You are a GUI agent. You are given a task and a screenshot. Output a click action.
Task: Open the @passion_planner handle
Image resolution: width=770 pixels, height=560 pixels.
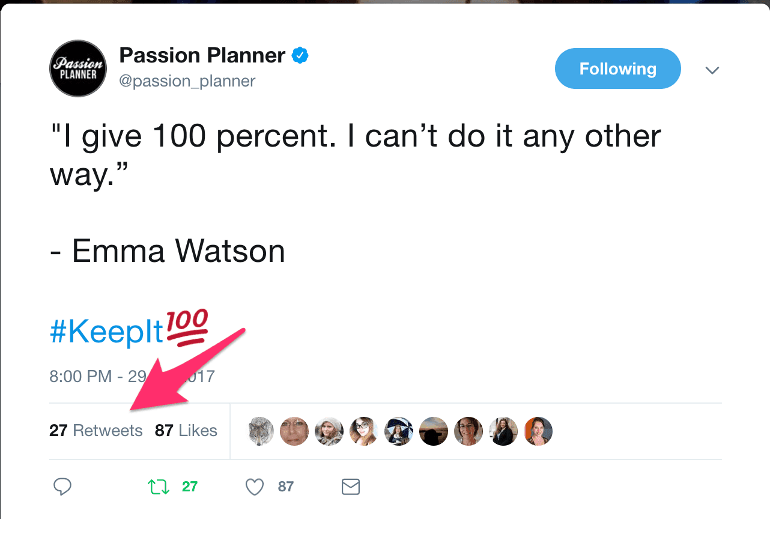pyautogui.click(x=187, y=81)
